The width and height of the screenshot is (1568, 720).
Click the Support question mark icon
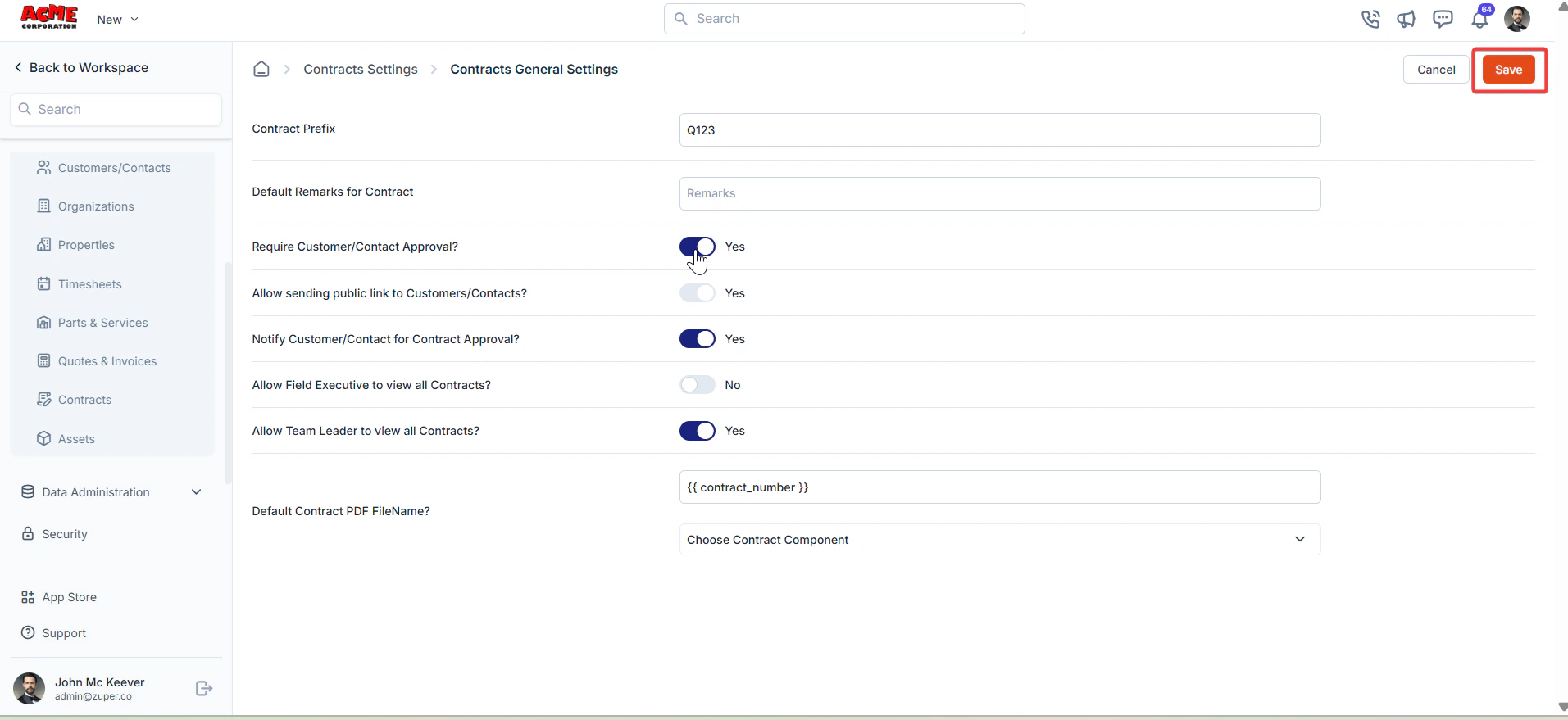click(28, 632)
